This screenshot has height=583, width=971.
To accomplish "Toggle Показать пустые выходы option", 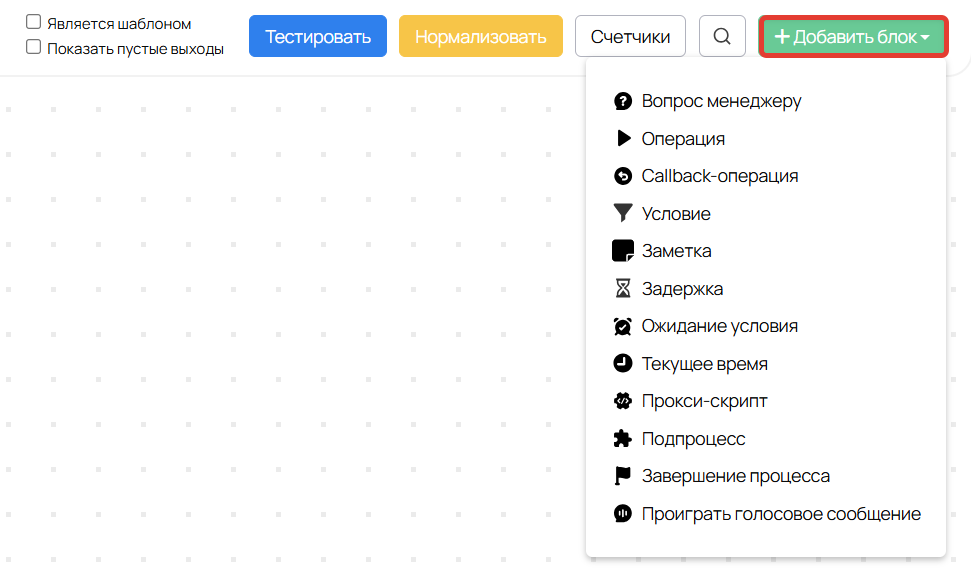I will [x=33, y=45].
